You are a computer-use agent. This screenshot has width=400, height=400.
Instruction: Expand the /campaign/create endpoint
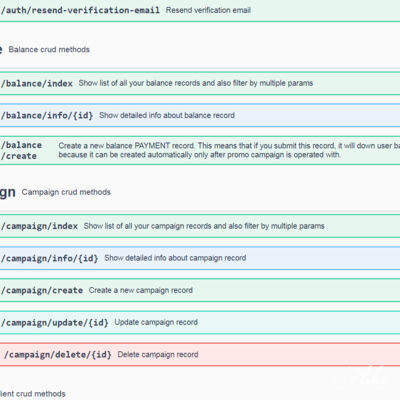tap(200, 290)
